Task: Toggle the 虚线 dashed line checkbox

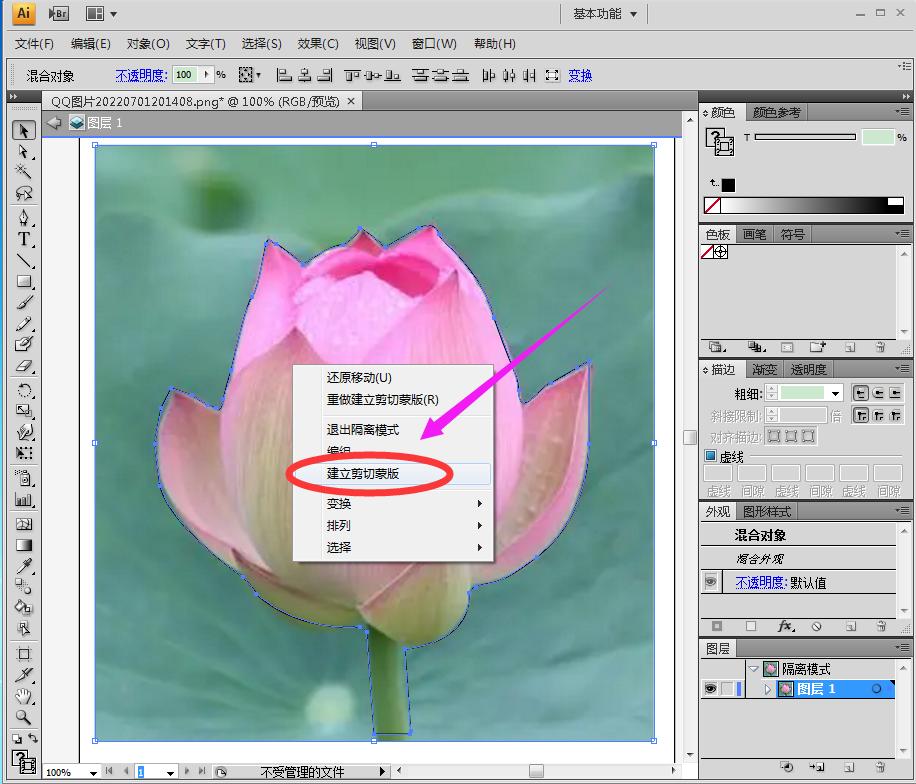Action: click(x=711, y=456)
